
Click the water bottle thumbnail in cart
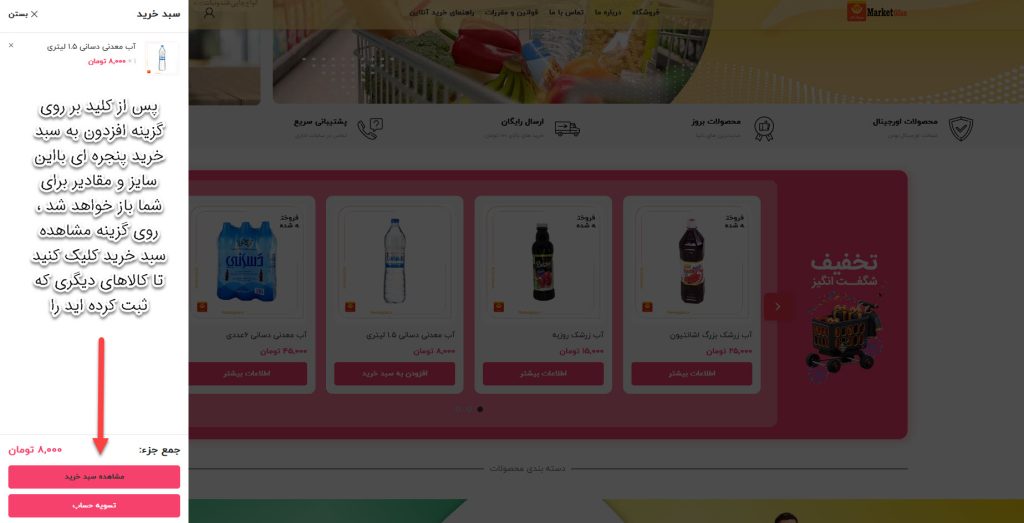[162, 58]
